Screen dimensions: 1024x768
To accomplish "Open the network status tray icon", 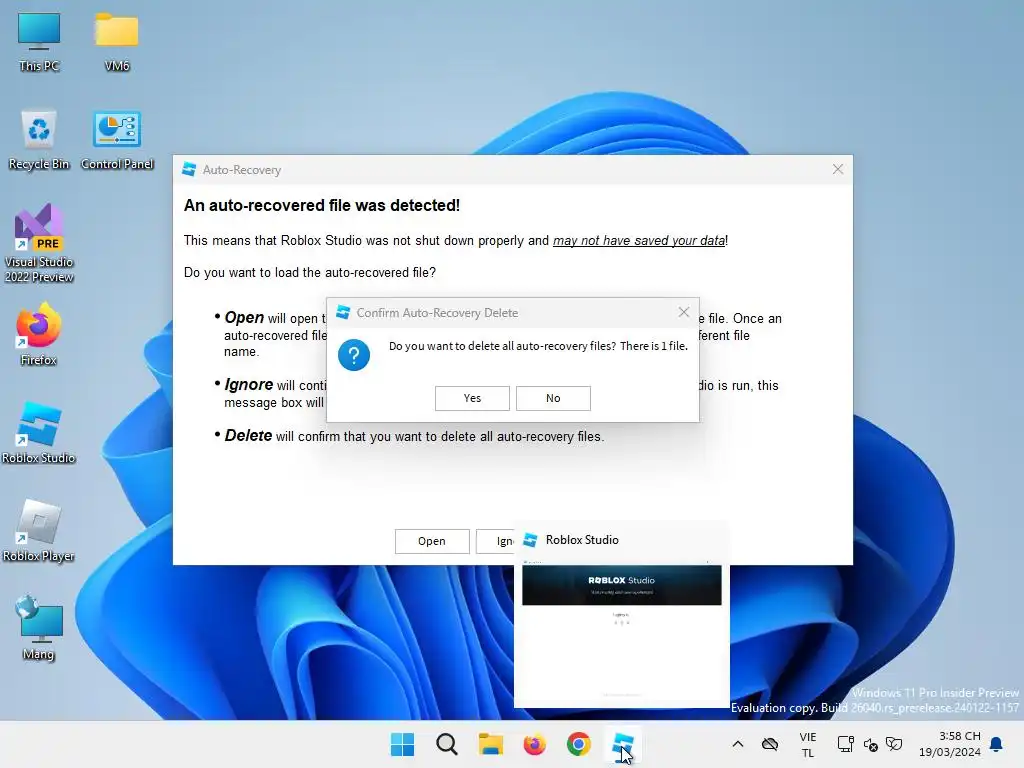I will point(846,744).
